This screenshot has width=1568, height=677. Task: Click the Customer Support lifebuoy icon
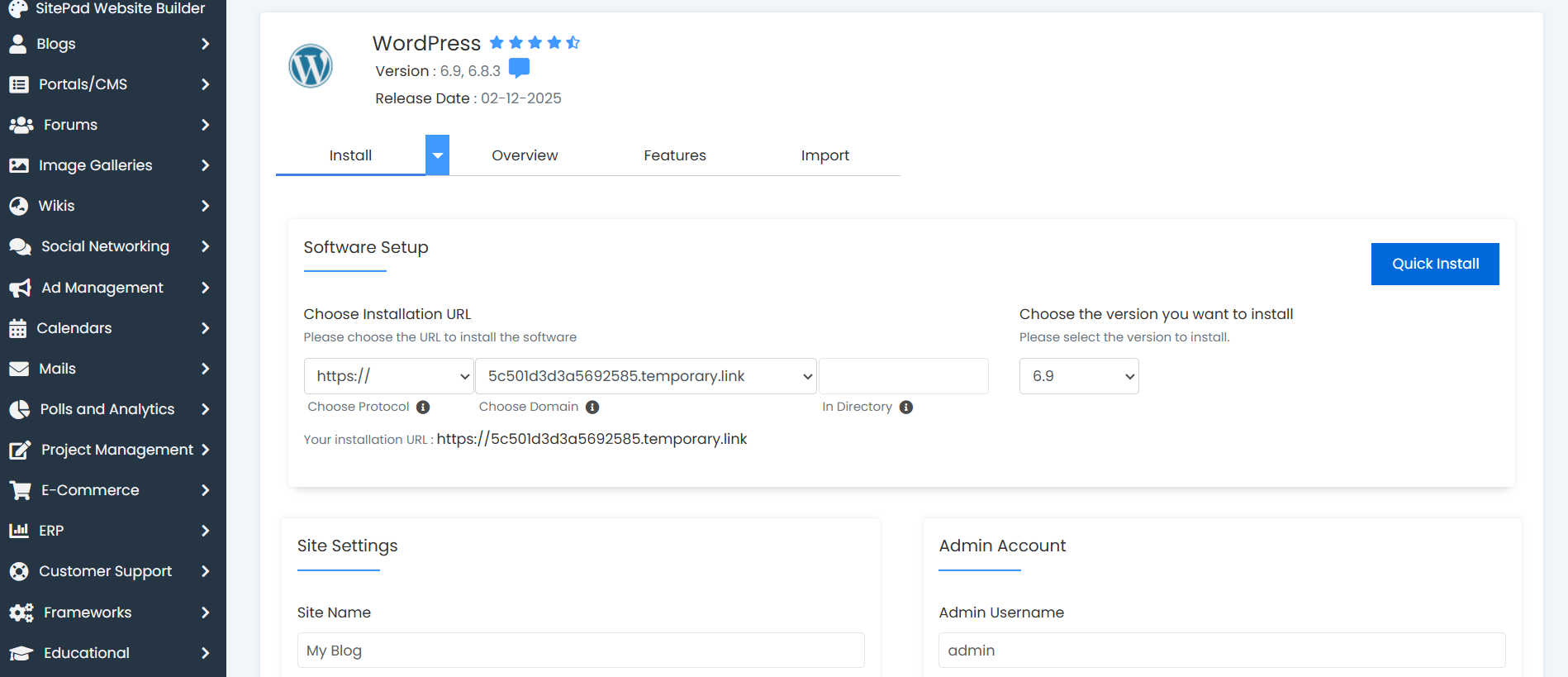coord(19,571)
